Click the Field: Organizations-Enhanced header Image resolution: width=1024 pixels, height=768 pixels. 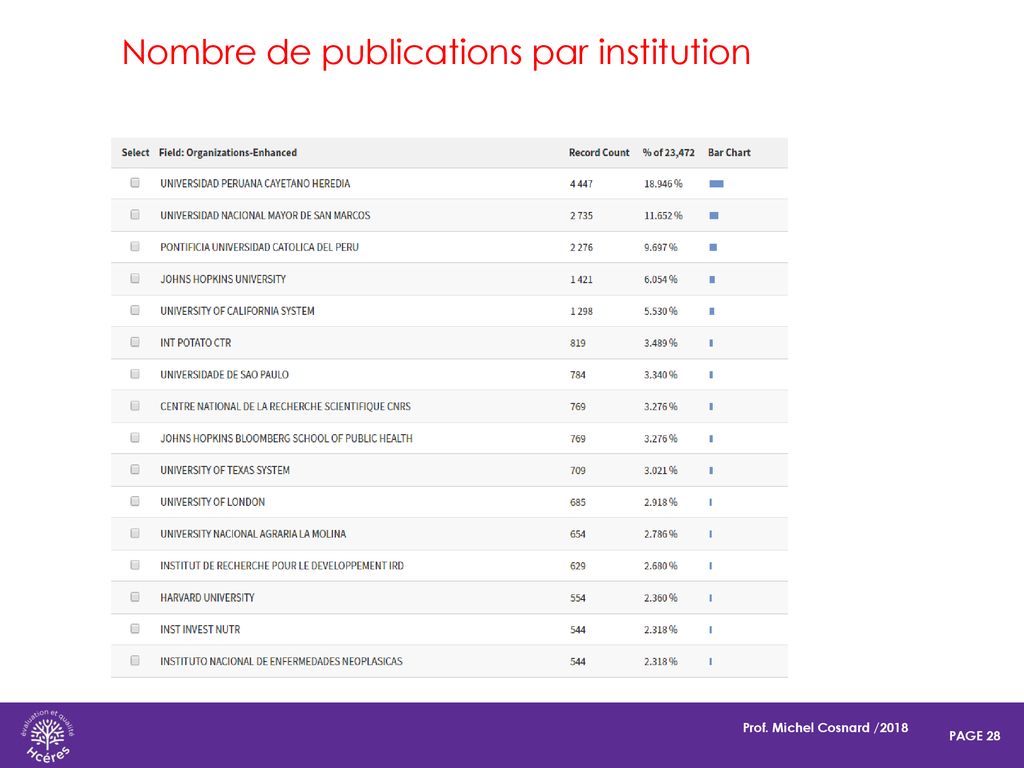228,152
